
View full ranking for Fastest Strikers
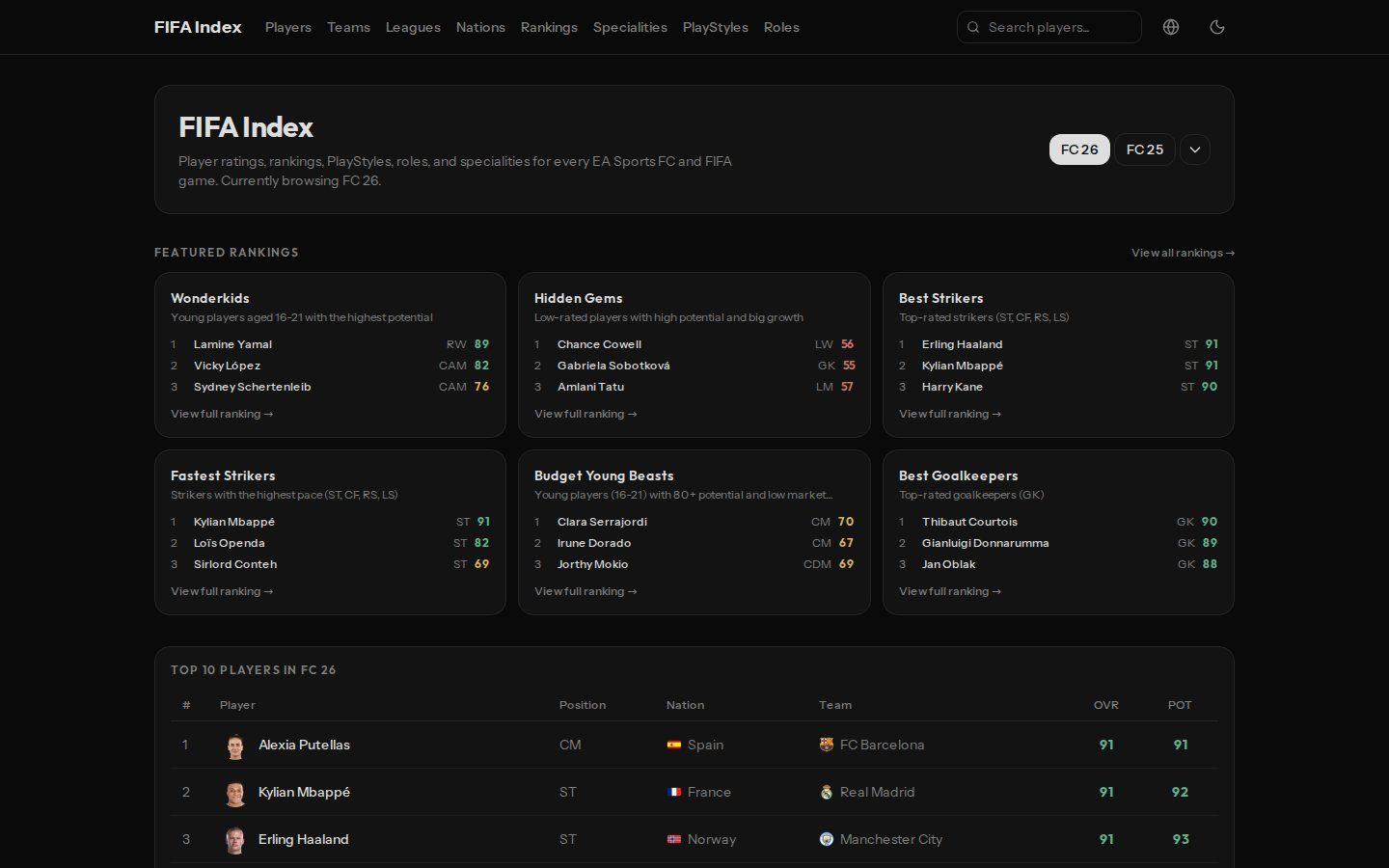pos(222,591)
